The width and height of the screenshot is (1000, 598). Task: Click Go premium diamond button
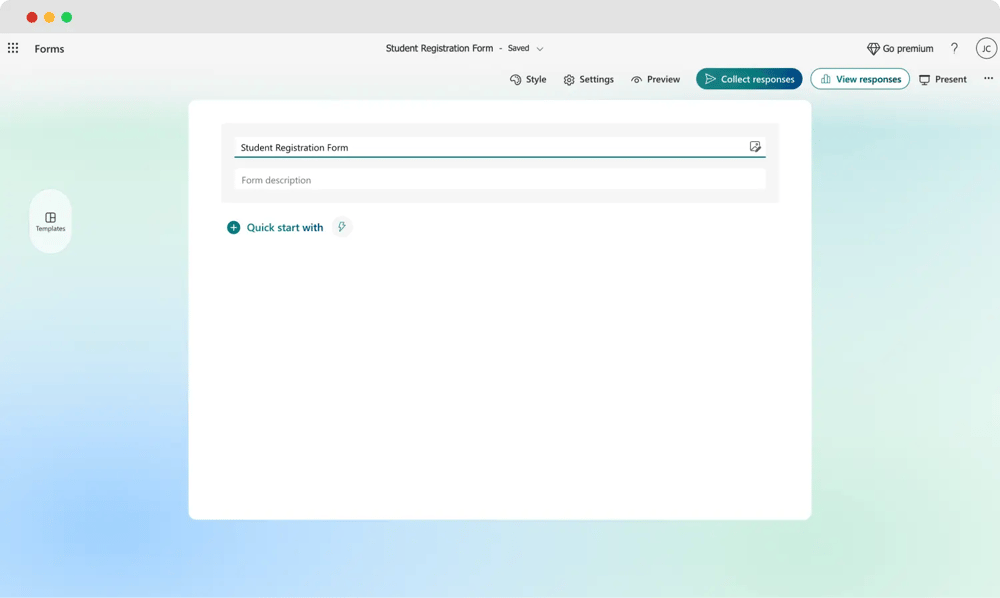click(899, 48)
